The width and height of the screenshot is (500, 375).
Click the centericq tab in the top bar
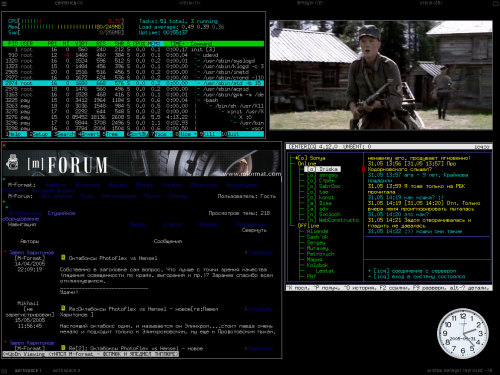point(68,3)
